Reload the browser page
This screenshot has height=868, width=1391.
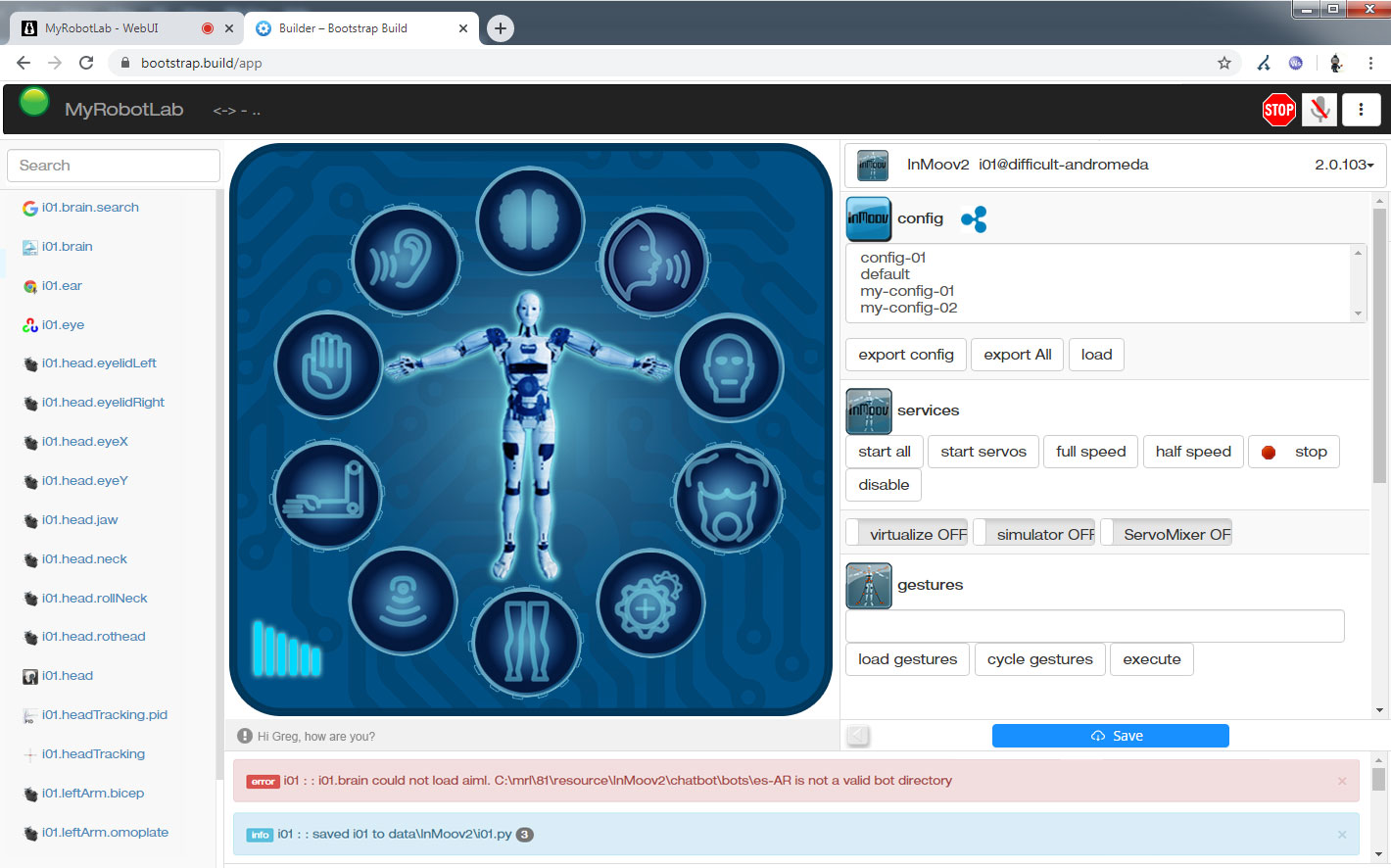pyautogui.click(x=86, y=63)
